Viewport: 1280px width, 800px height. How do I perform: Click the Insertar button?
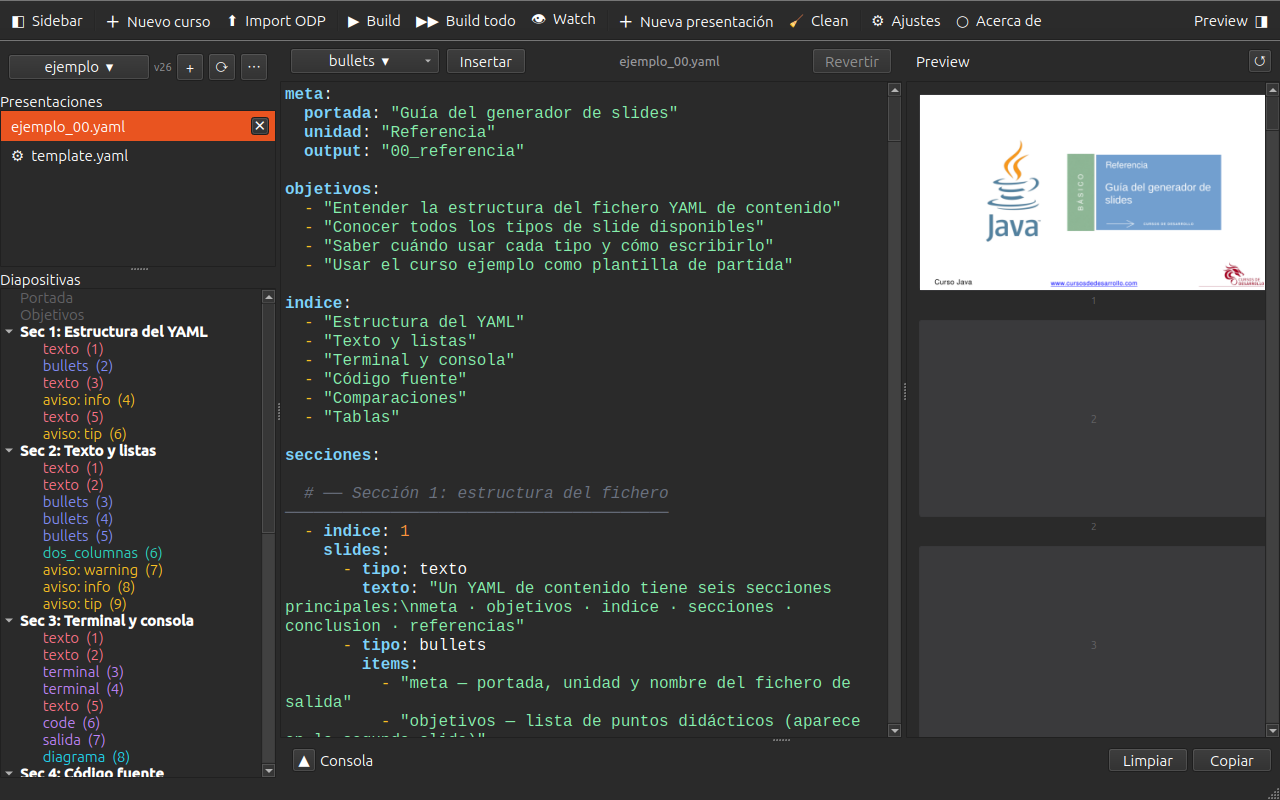486,61
